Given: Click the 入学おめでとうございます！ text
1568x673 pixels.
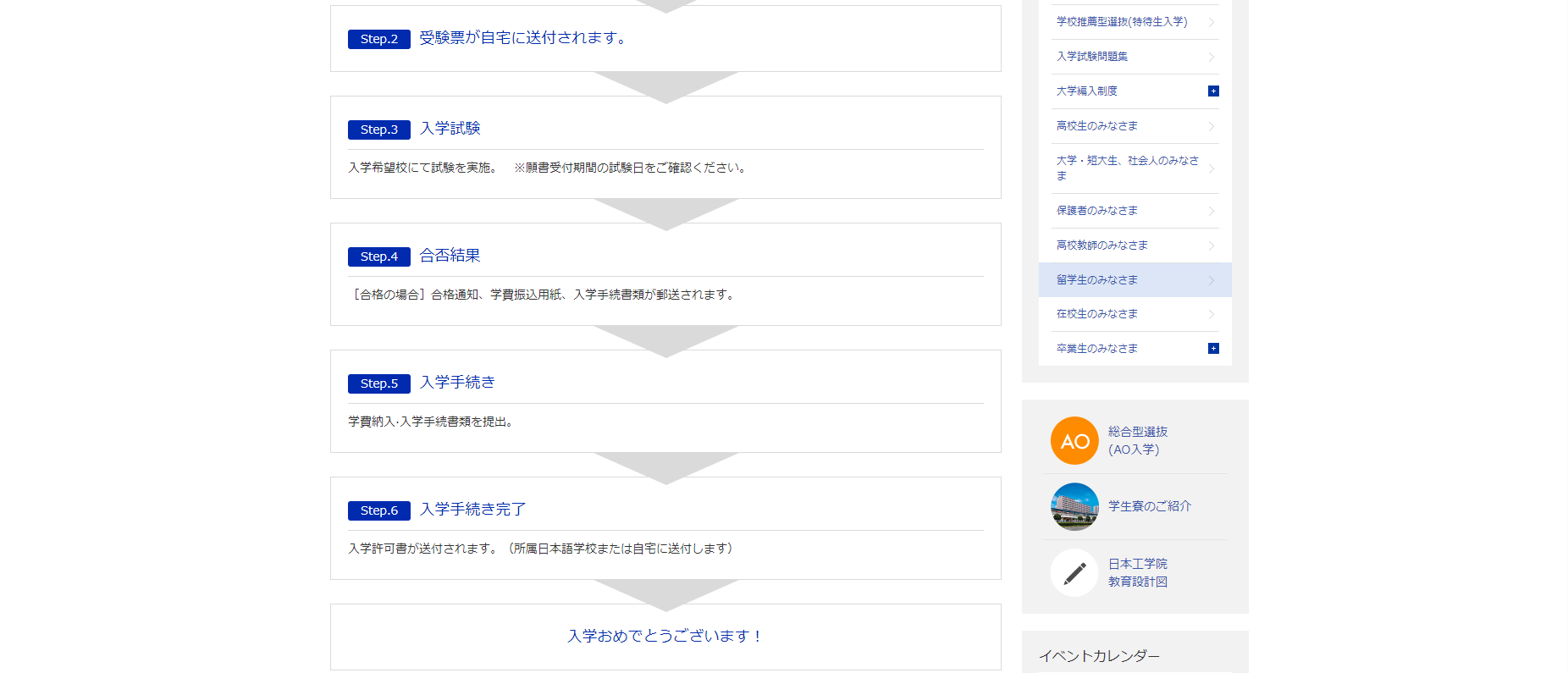Looking at the screenshot, I should pos(665,636).
